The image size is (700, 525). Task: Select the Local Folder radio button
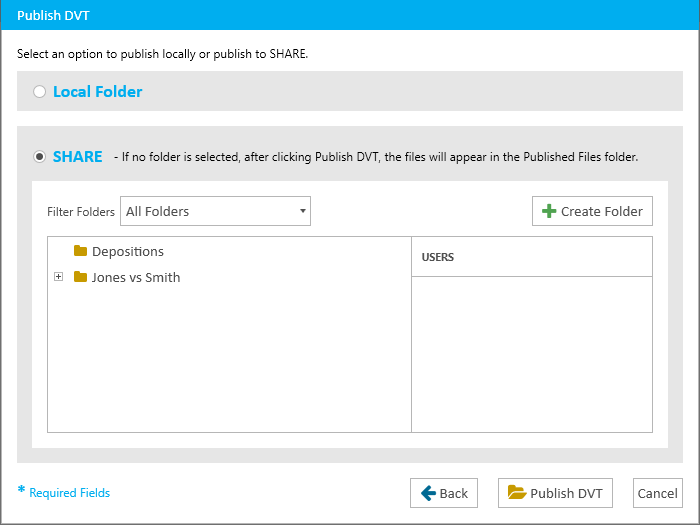point(39,92)
